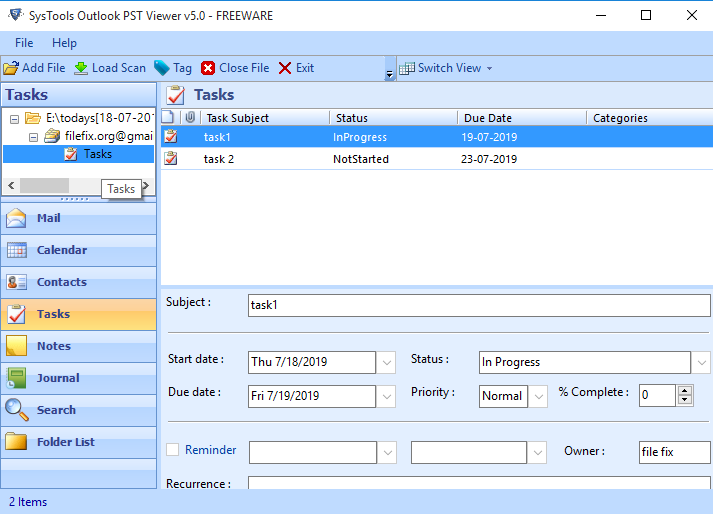This screenshot has height=514, width=713.
Task: Open the Priority dropdown arrow
Action: 538,396
